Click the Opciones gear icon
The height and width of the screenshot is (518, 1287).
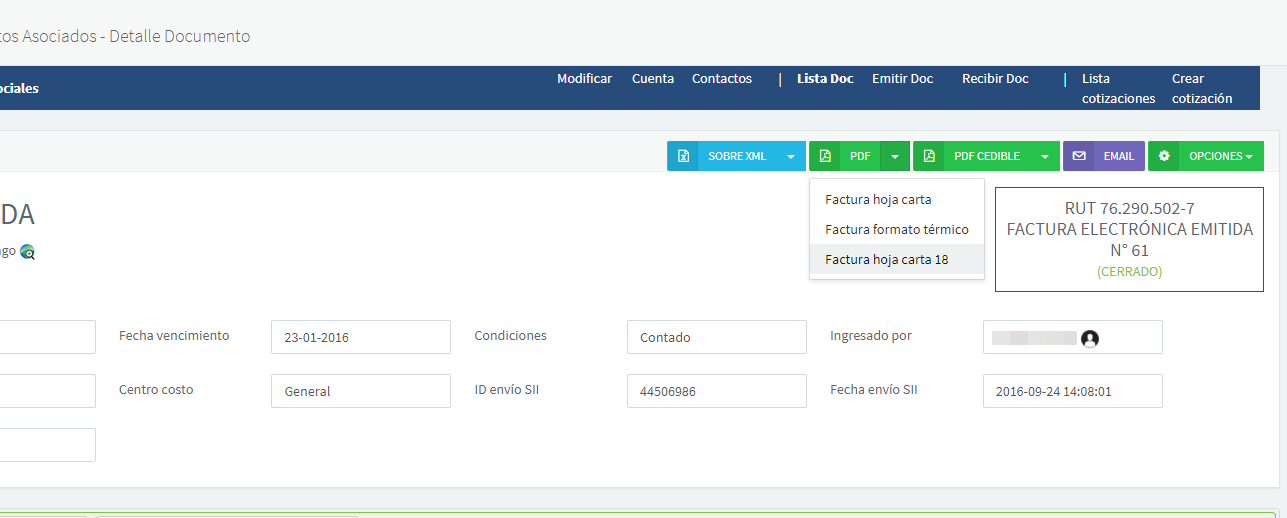coord(1164,156)
